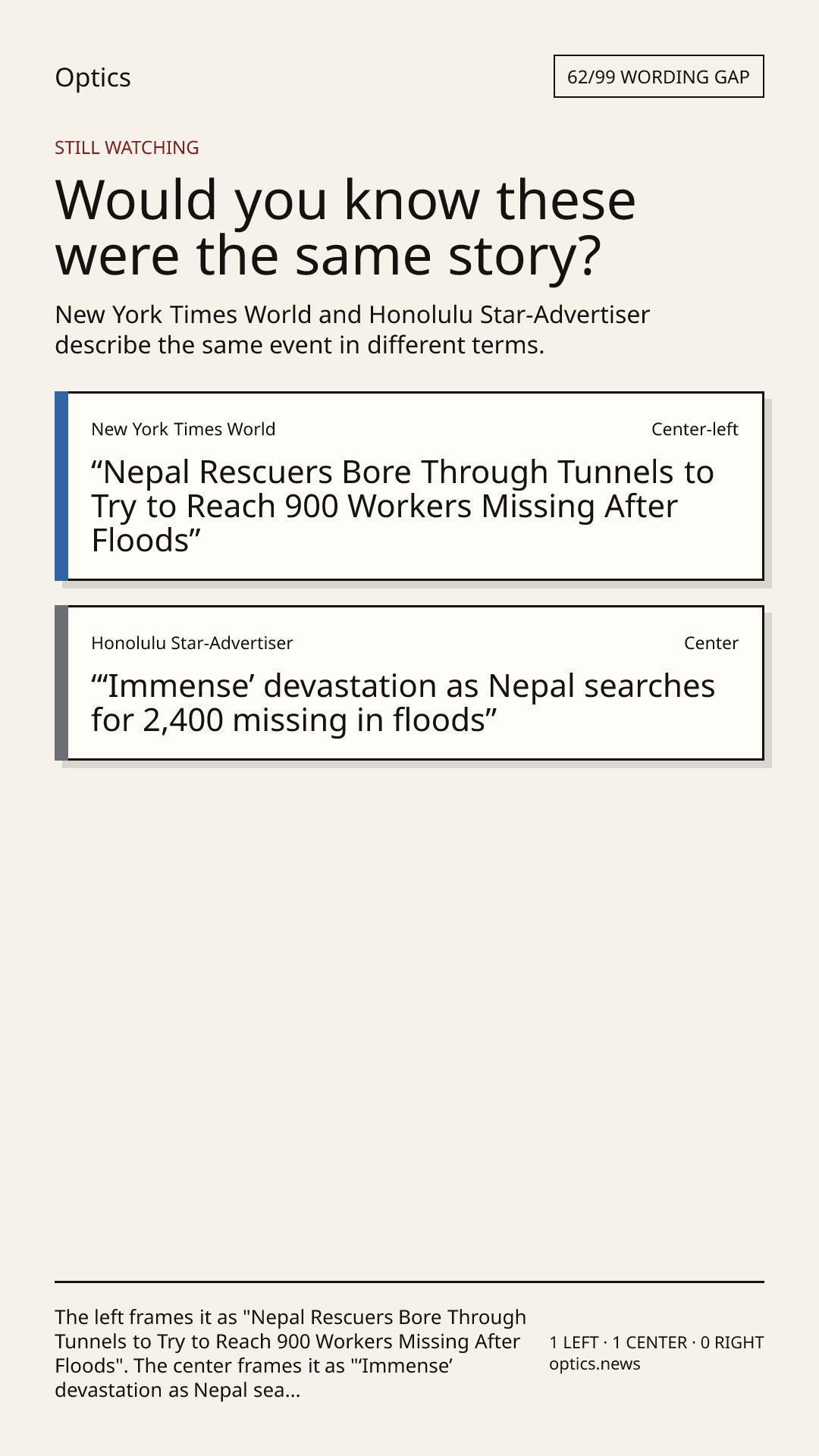This screenshot has width=819, height=1456.
Task: Open the 'Immense' devastation headline
Action: click(x=403, y=703)
